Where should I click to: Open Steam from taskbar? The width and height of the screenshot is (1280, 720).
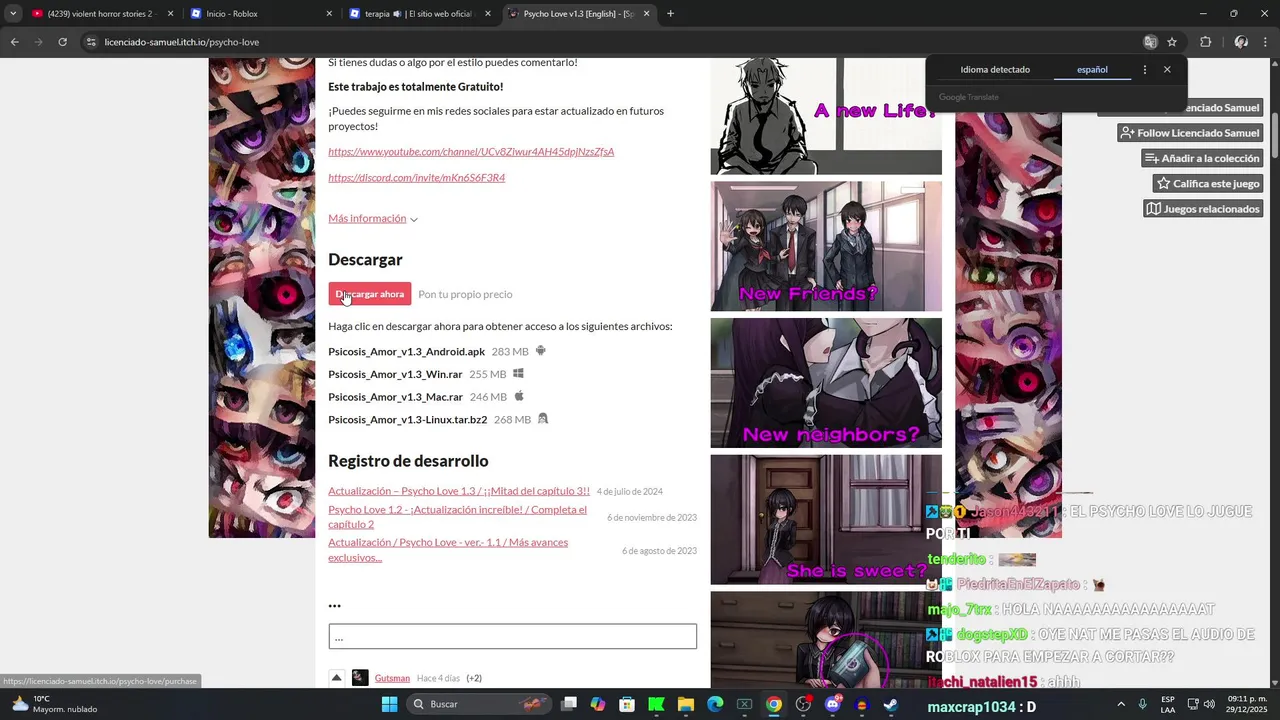(891, 704)
